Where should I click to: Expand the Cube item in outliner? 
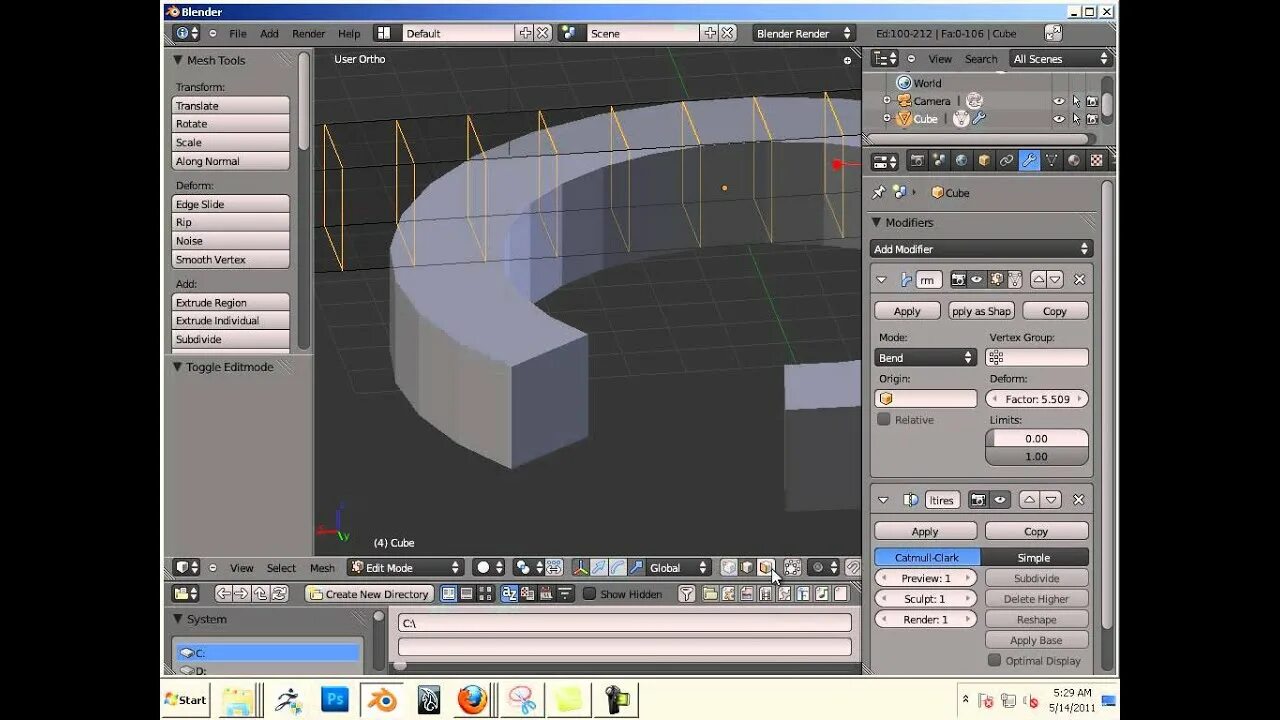pyautogui.click(x=886, y=119)
